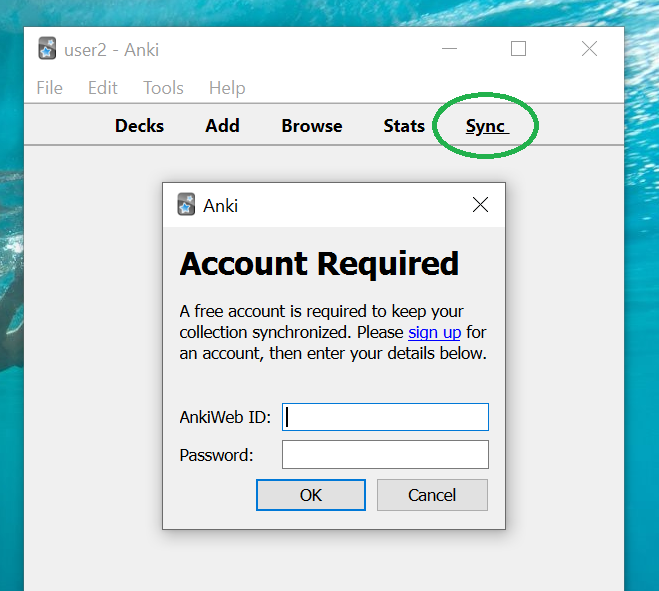Open Browse from the toolbar

click(x=311, y=126)
